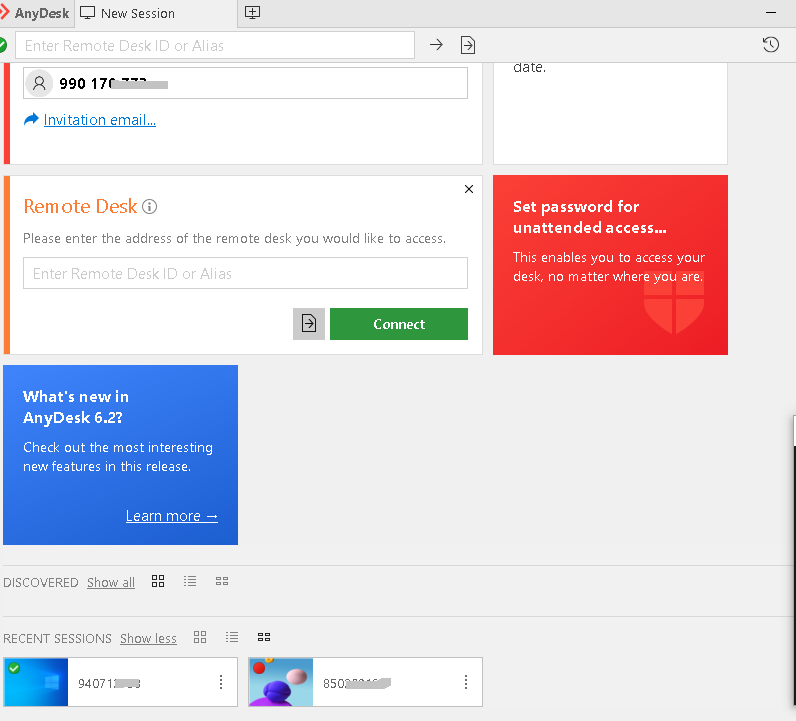Image resolution: width=796 pixels, height=721 pixels.
Task: Open recent session thumbnail starting 850
Action: [x=281, y=682]
